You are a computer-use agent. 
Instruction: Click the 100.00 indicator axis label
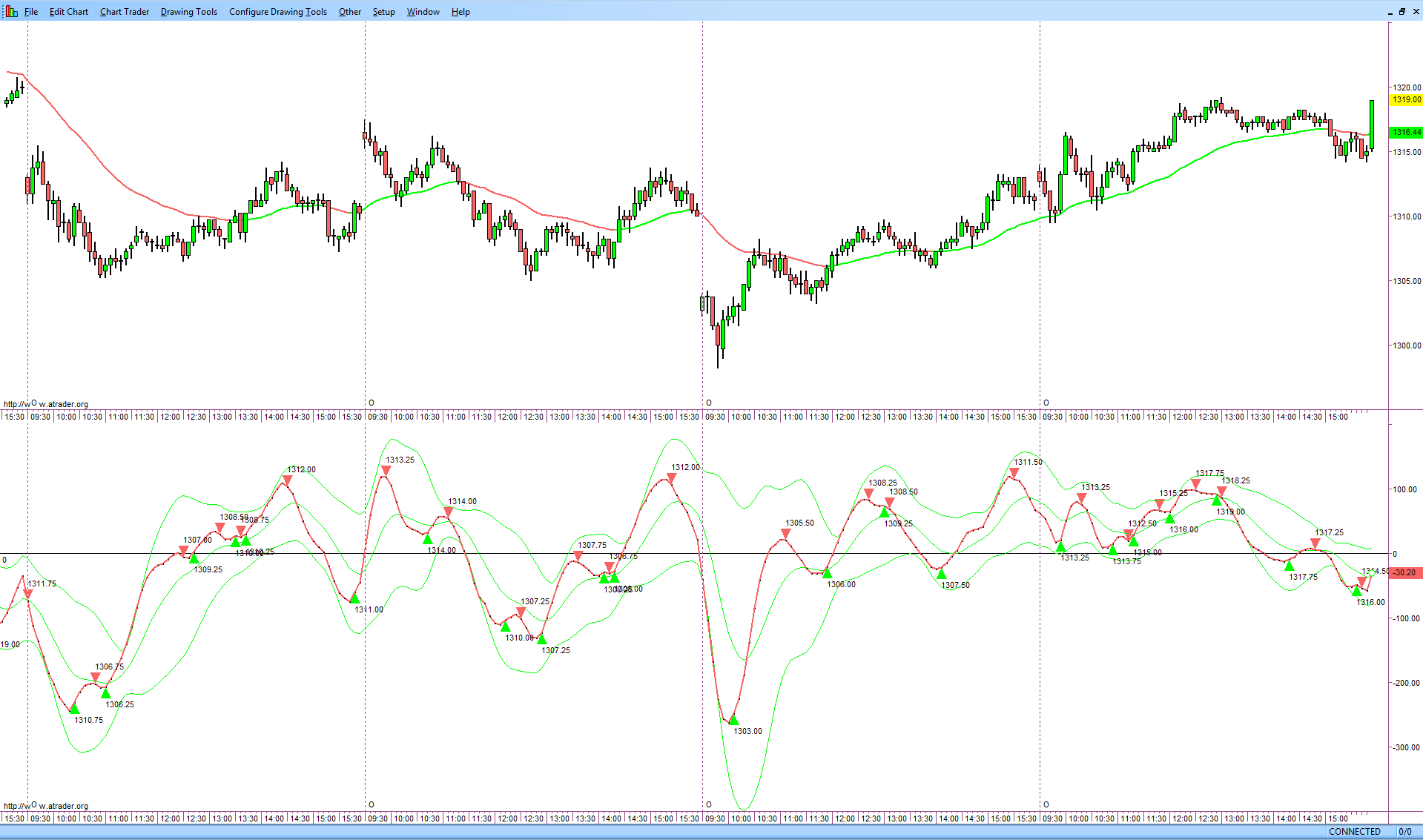tap(1405, 489)
